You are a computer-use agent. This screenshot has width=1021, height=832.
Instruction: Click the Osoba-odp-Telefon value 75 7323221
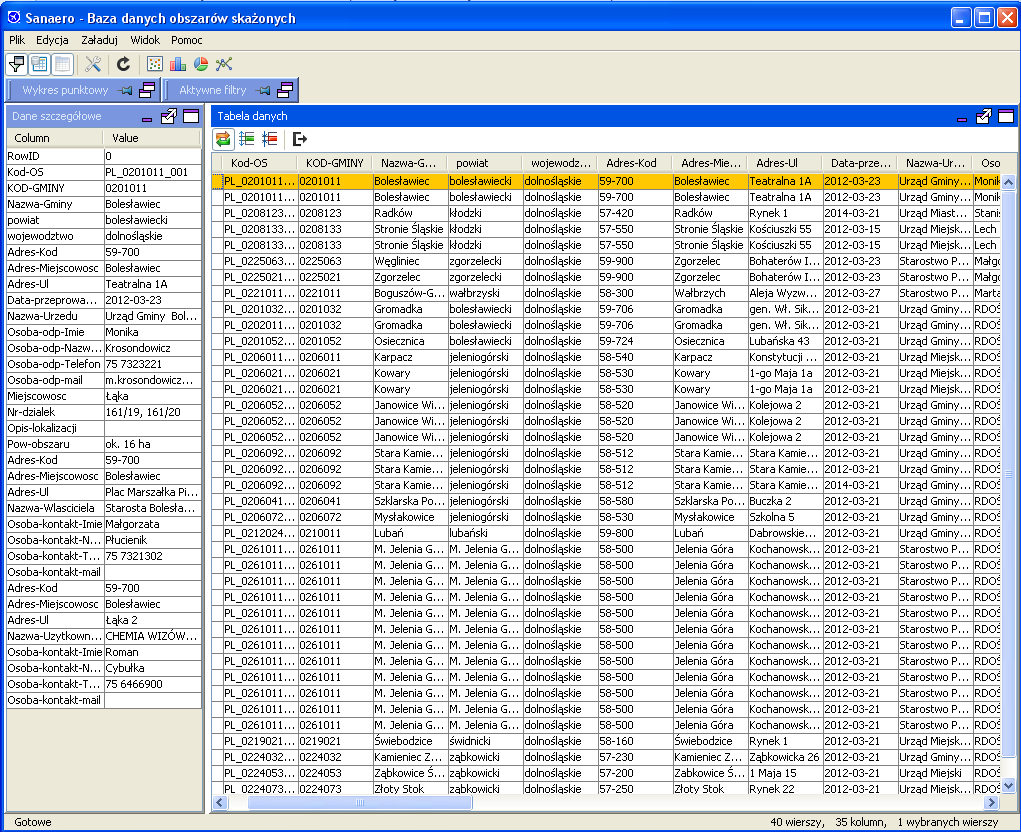152,365
